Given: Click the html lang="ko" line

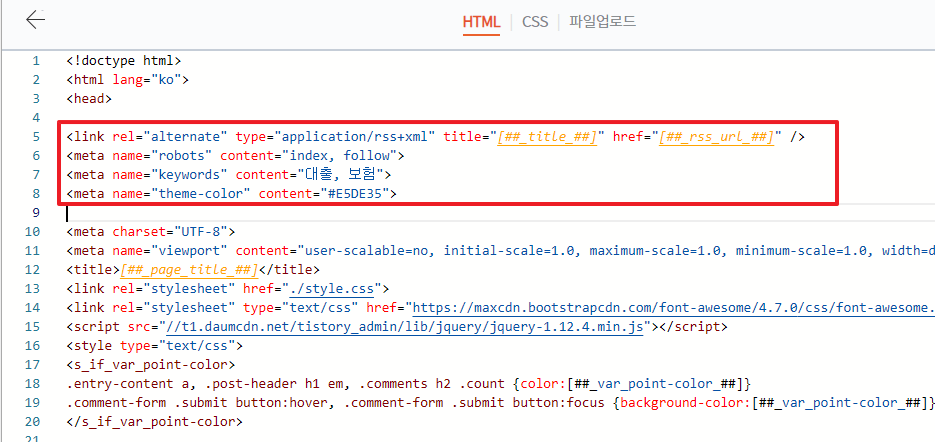Looking at the screenshot, I should pyautogui.click(x=128, y=80).
